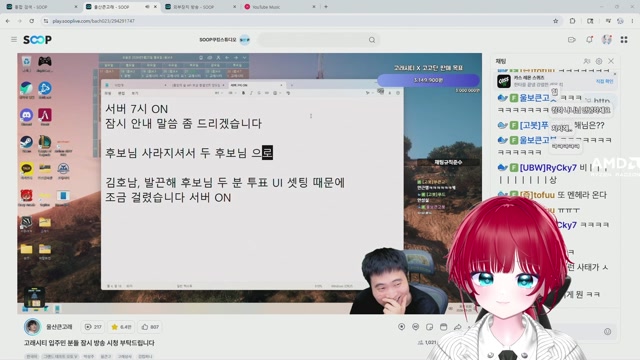
Task: Open the broadcast camera icon in header
Action: click(571, 40)
